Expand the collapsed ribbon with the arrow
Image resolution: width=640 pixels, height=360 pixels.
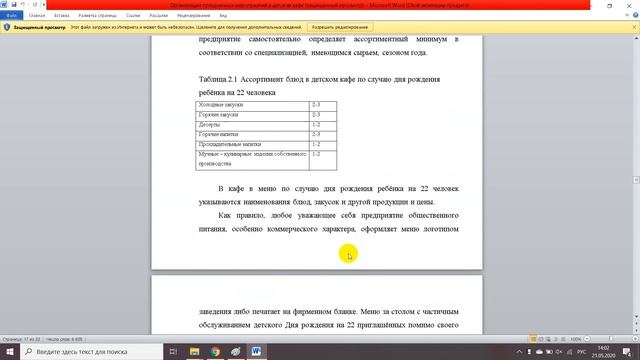[x=627, y=15]
